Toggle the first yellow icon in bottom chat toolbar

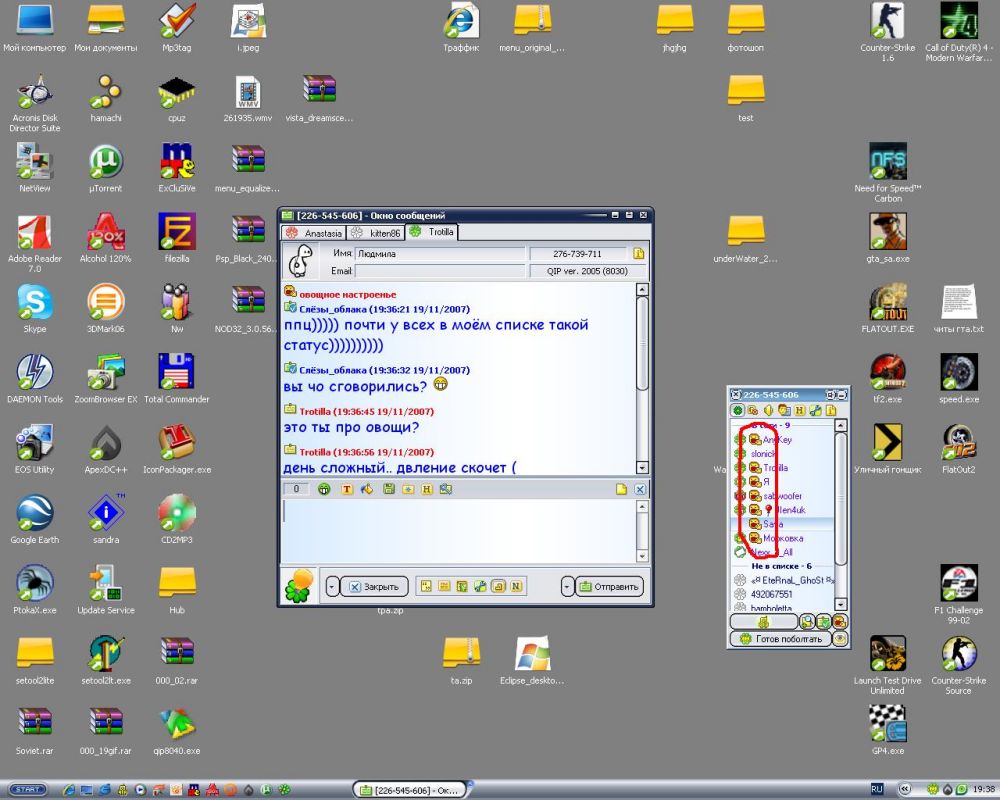tap(426, 586)
